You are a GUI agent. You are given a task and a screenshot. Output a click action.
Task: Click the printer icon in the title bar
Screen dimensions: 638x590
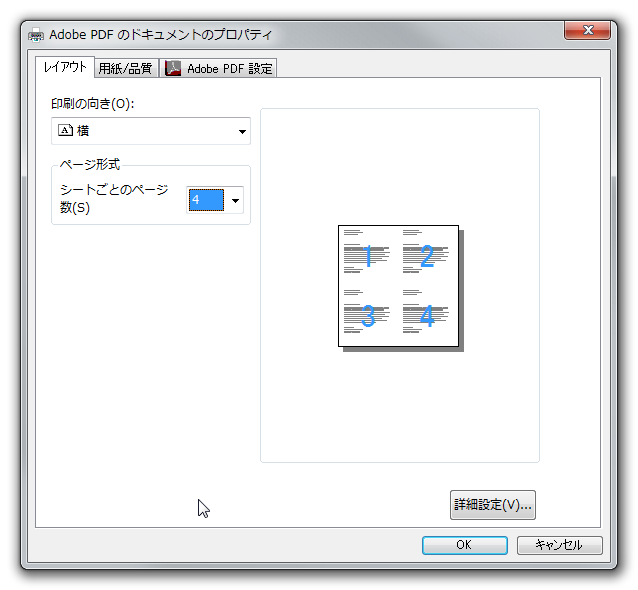coord(36,35)
